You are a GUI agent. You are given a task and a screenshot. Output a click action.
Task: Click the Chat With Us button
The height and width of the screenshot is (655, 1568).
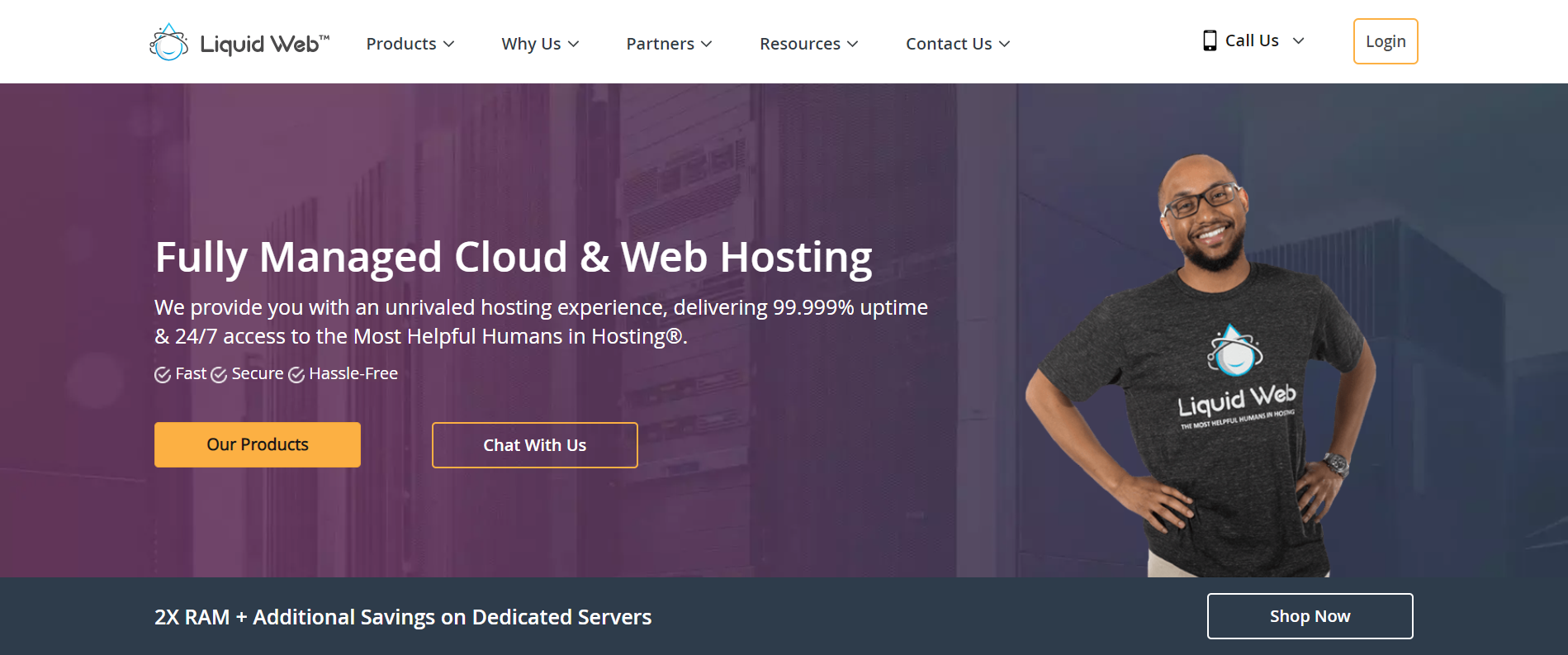[535, 445]
